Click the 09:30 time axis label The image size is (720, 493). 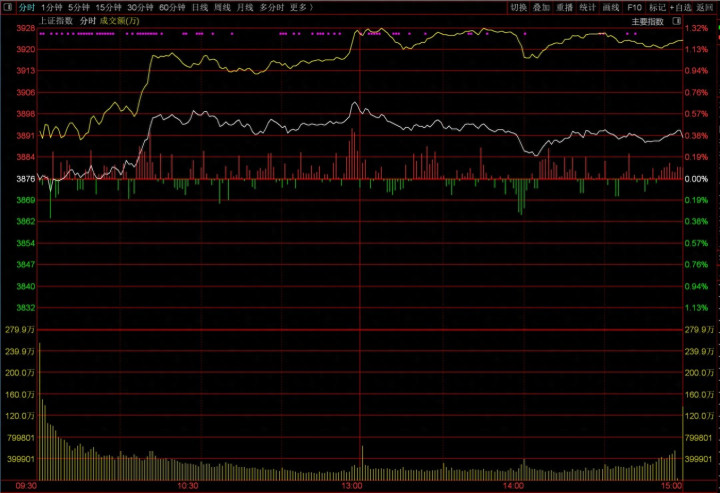(26, 486)
